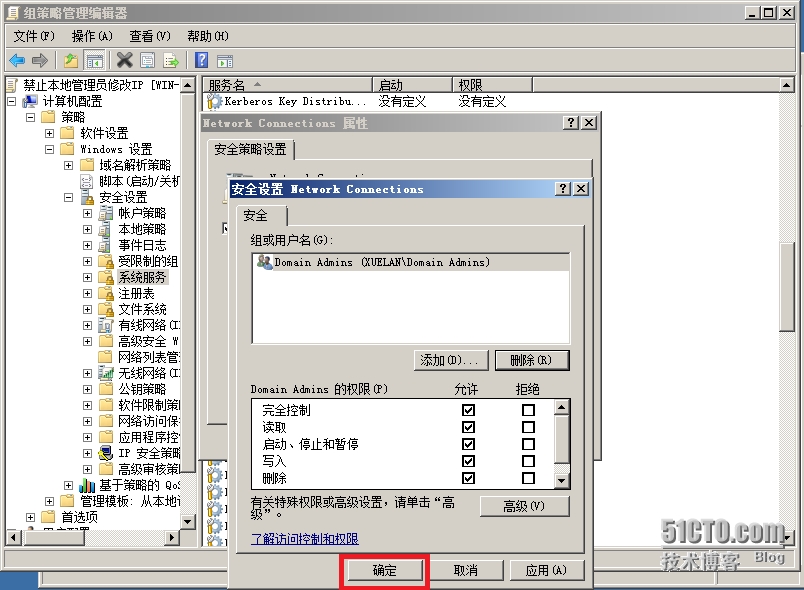This screenshot has width=804, height=590.
Task: Open the 帮助(H) menu
Action: pyautogui.click(x=208, y=36)
